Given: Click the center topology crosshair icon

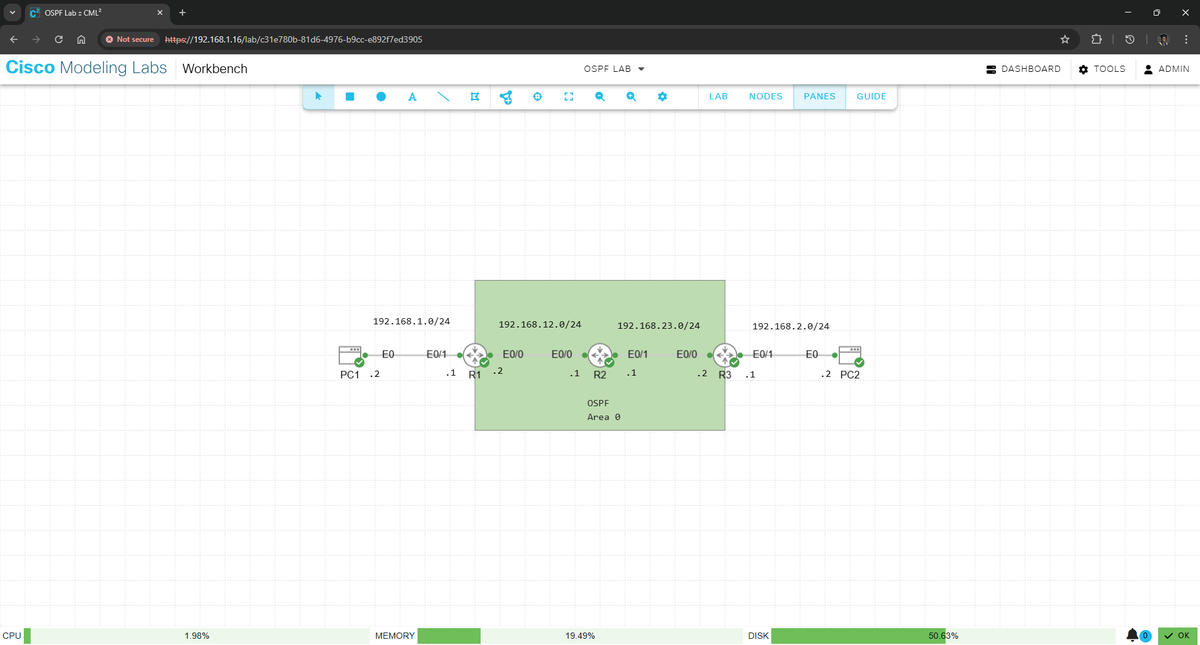Looking at the screenshot, I should tap(537, 97).
